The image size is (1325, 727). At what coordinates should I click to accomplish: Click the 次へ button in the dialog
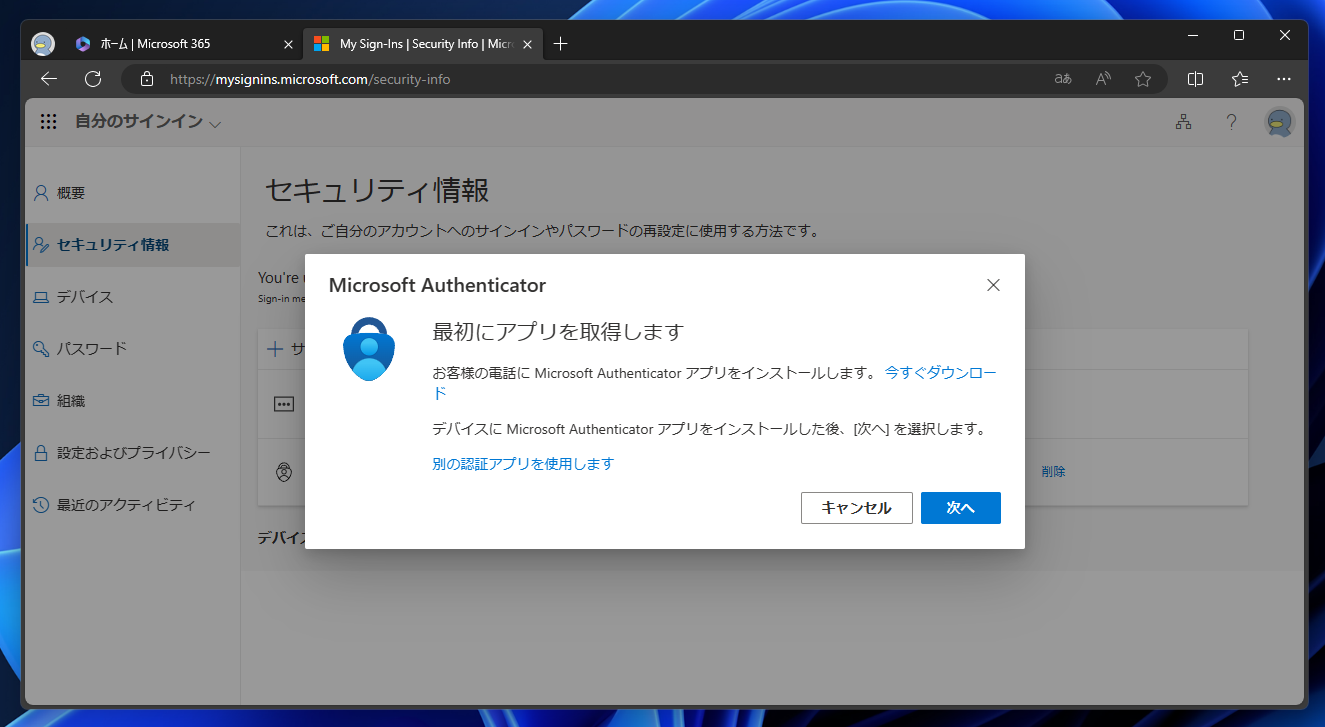(960, 508)
